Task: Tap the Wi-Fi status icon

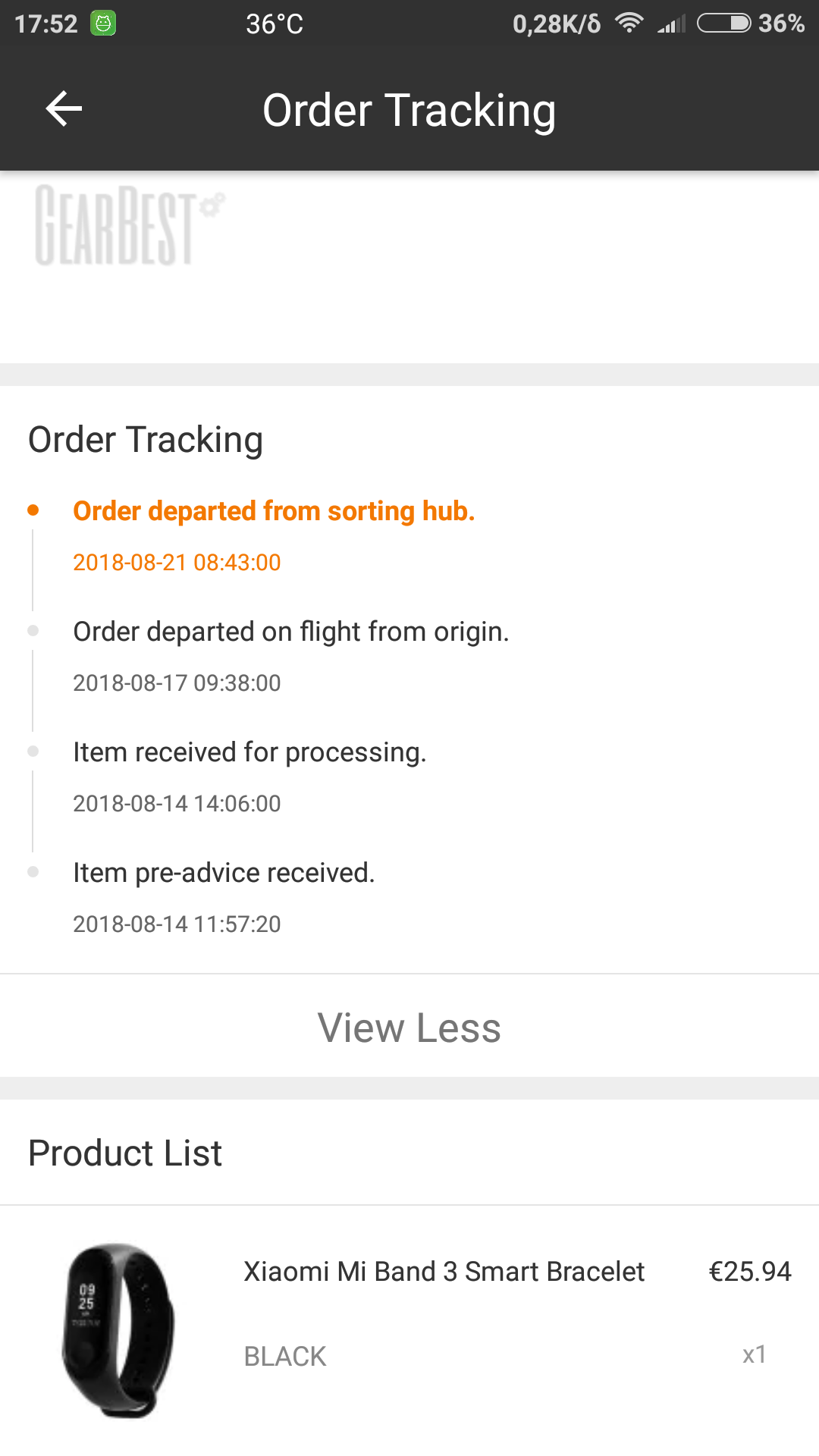Action: [629, 24]
